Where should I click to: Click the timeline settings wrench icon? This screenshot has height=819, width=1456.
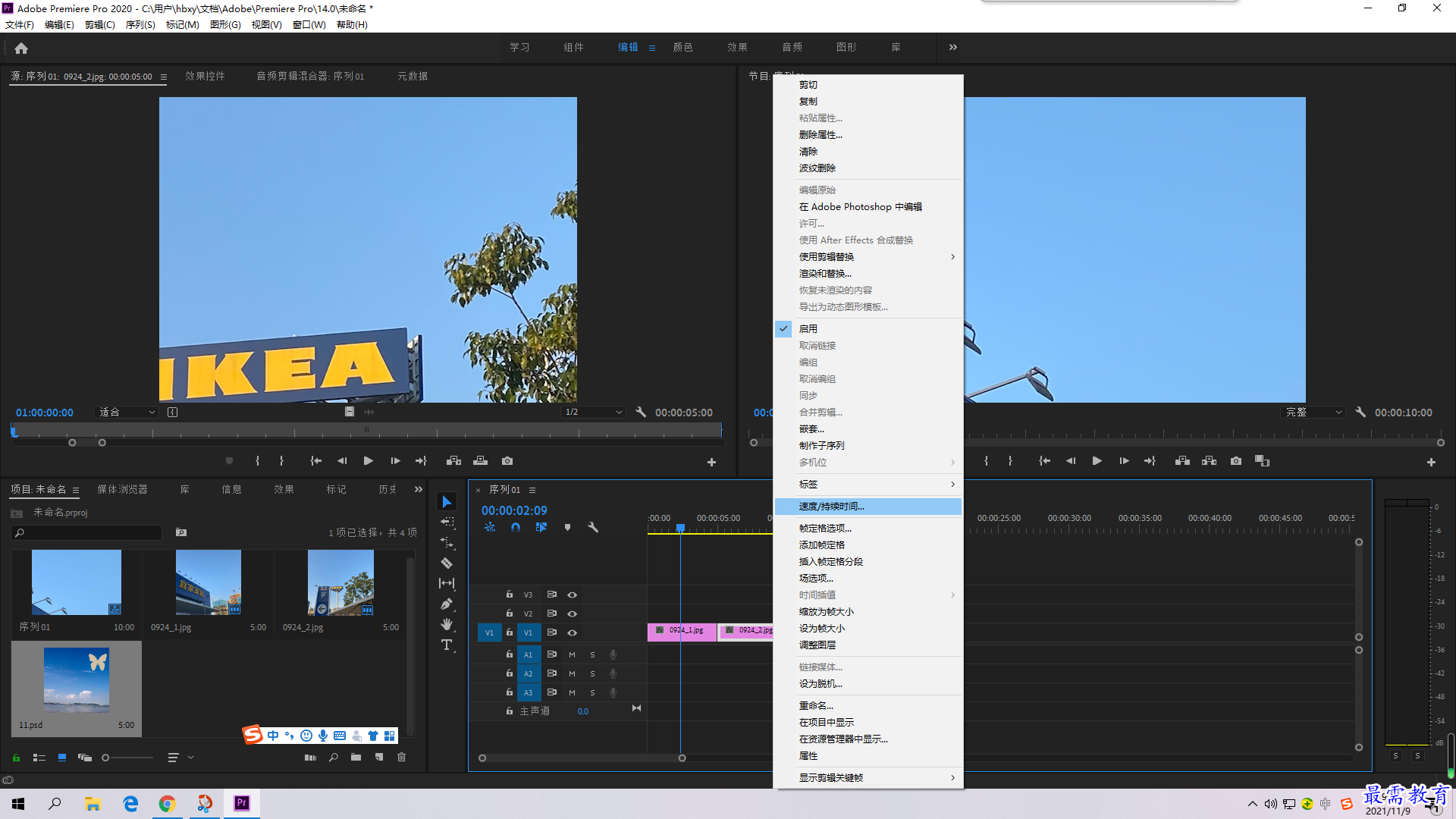pos(593,527)
